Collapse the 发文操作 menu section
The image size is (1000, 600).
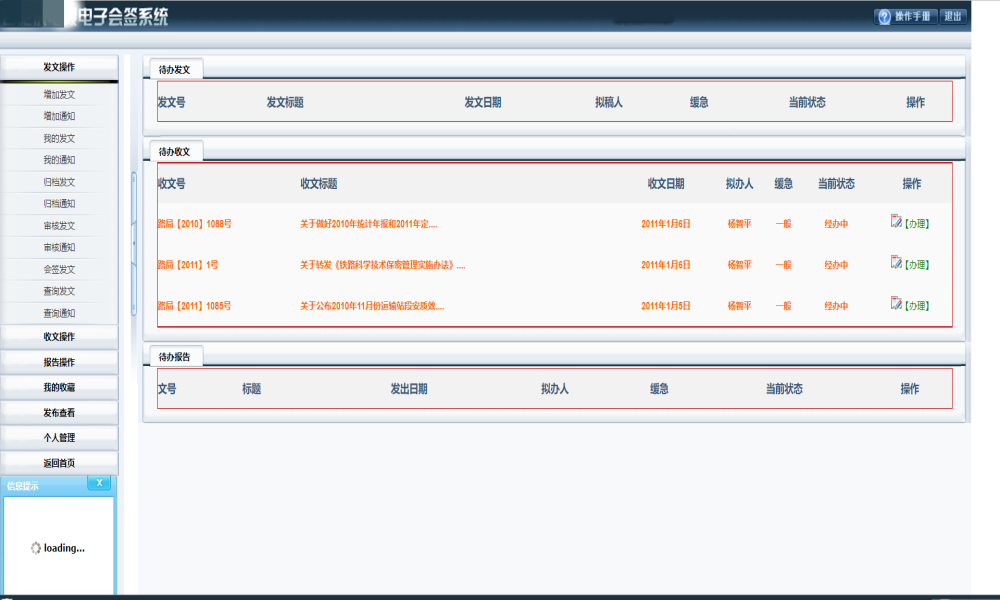pos(59,67)
